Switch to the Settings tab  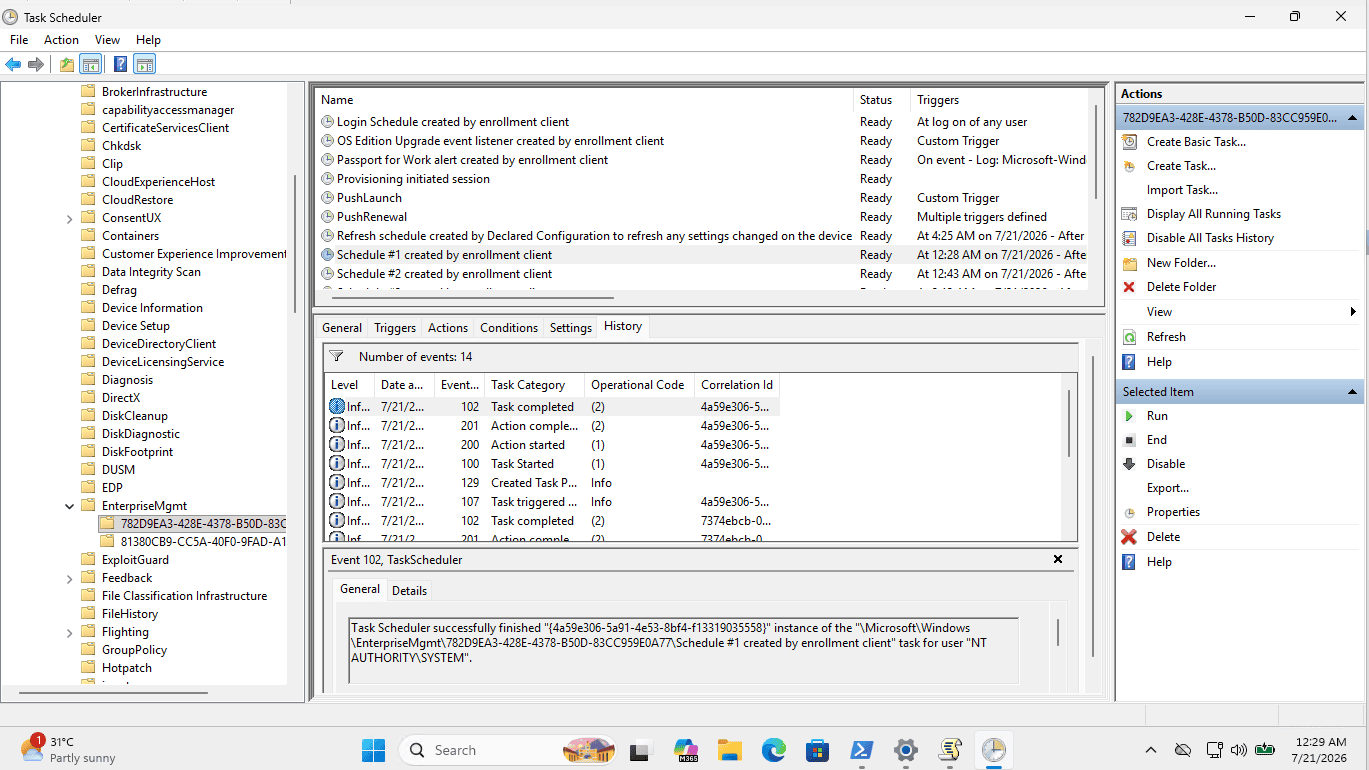pos(571,328)
